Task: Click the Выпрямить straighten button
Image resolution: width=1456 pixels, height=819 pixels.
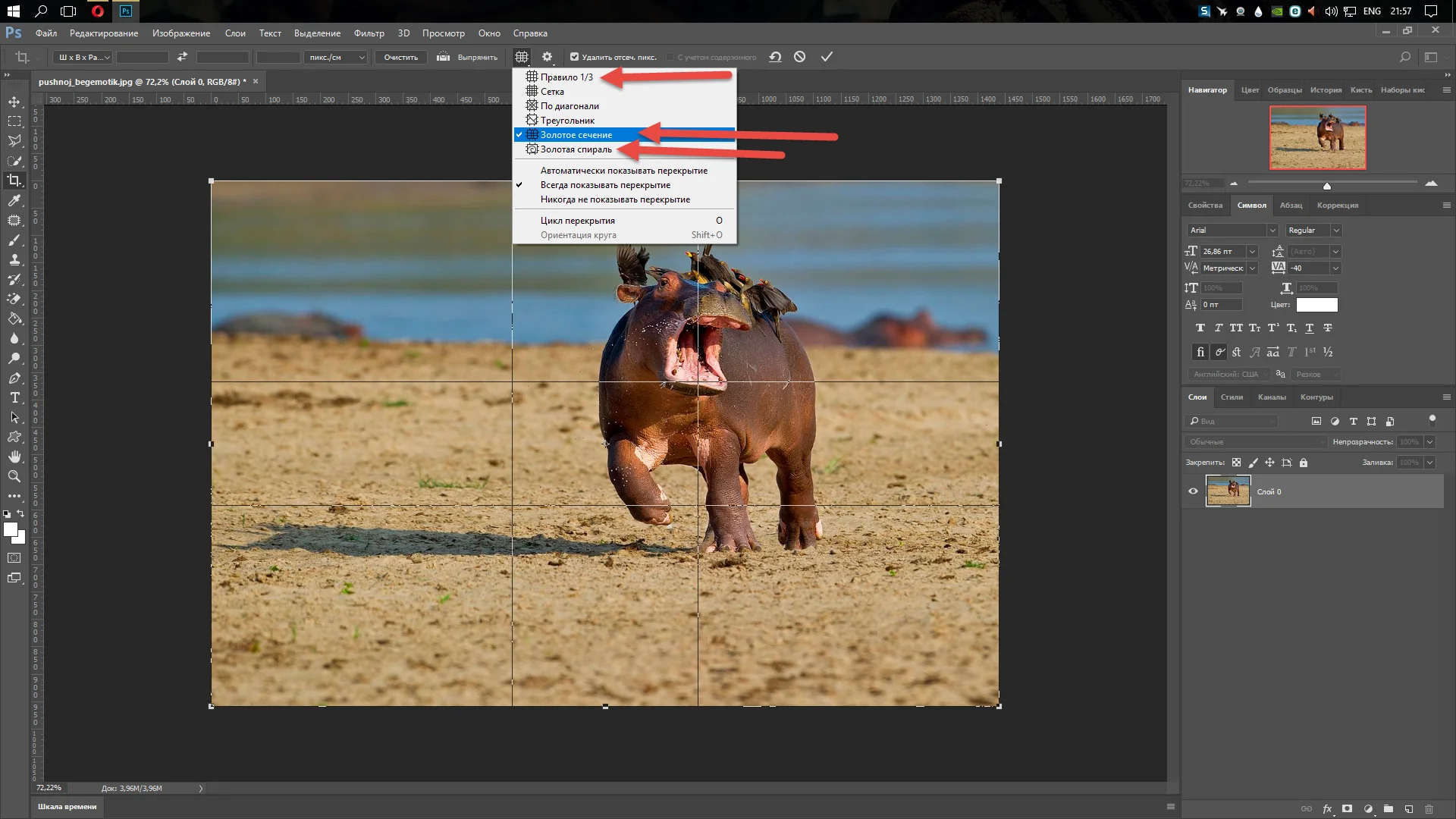Action: click(x=468, y=57)
